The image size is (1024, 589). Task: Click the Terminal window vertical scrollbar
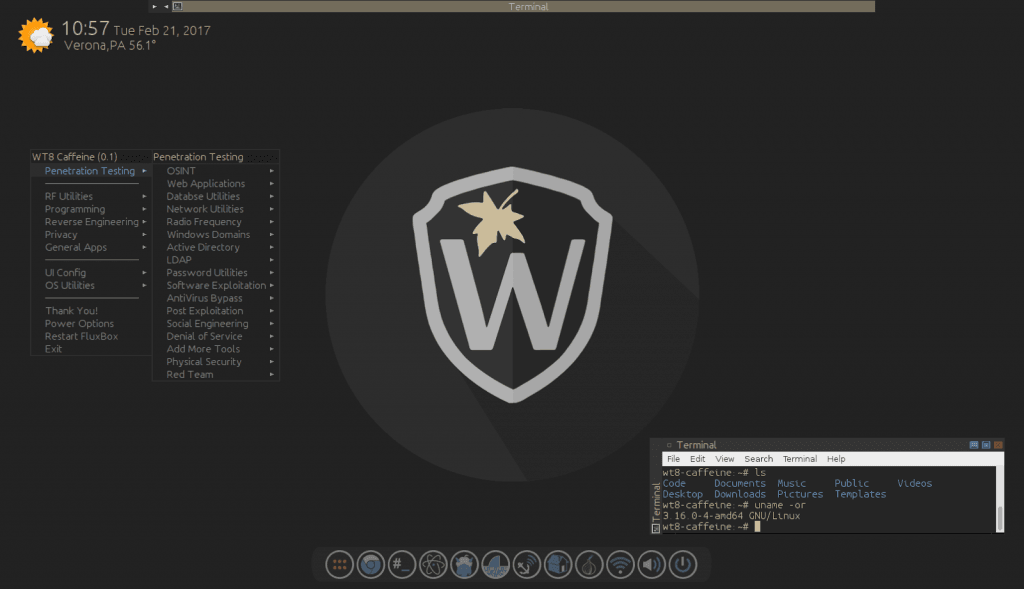point(999,515)
